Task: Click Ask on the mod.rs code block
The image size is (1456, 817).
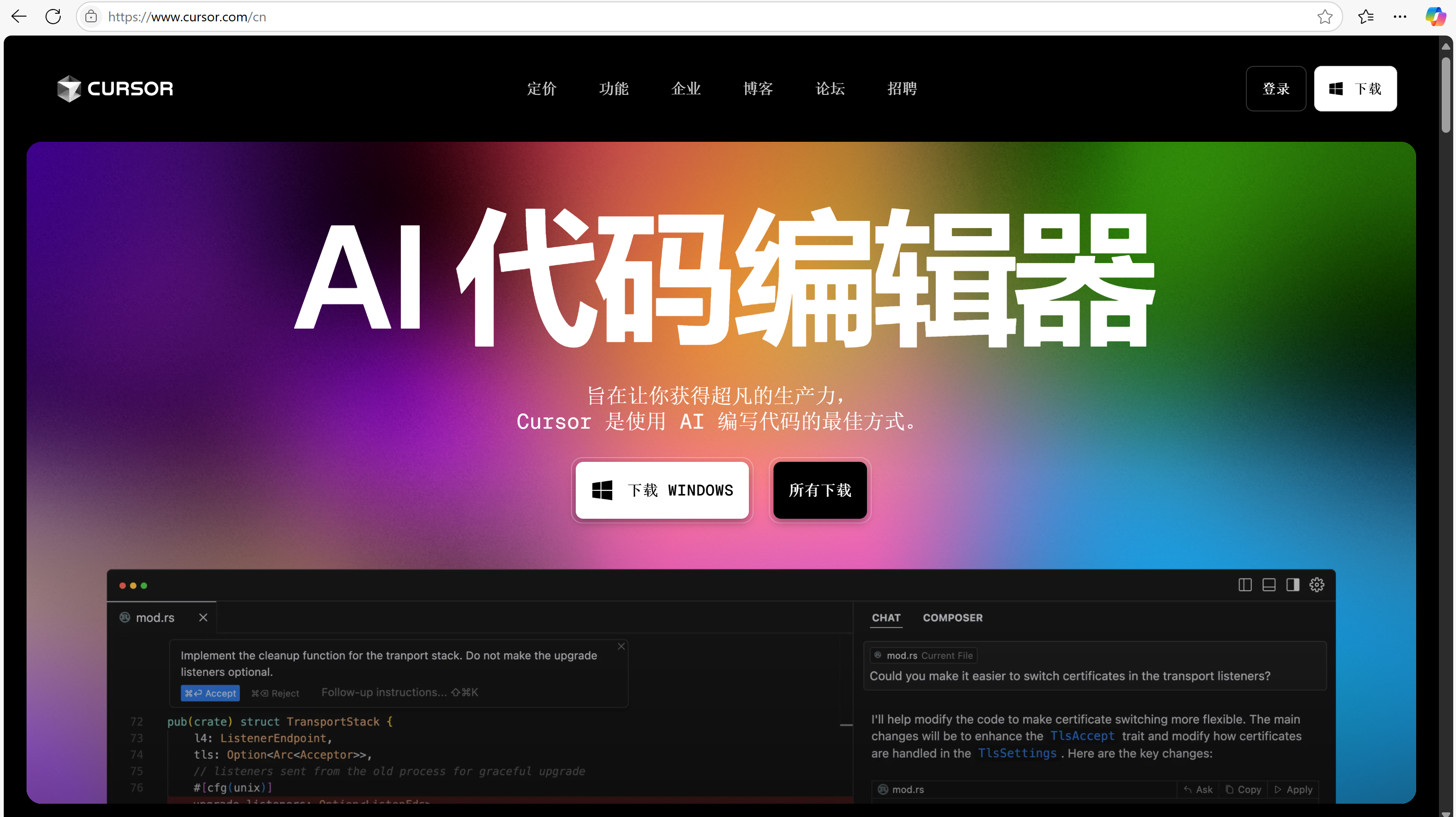Action: tap(1198, 790)
